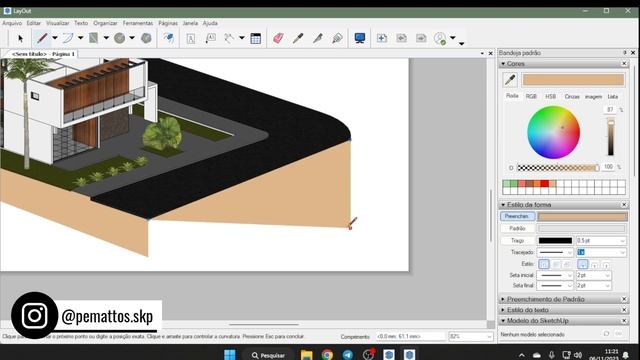Open the Editar menu
Screen dimensions: 640x360
(x=34, y=23)
